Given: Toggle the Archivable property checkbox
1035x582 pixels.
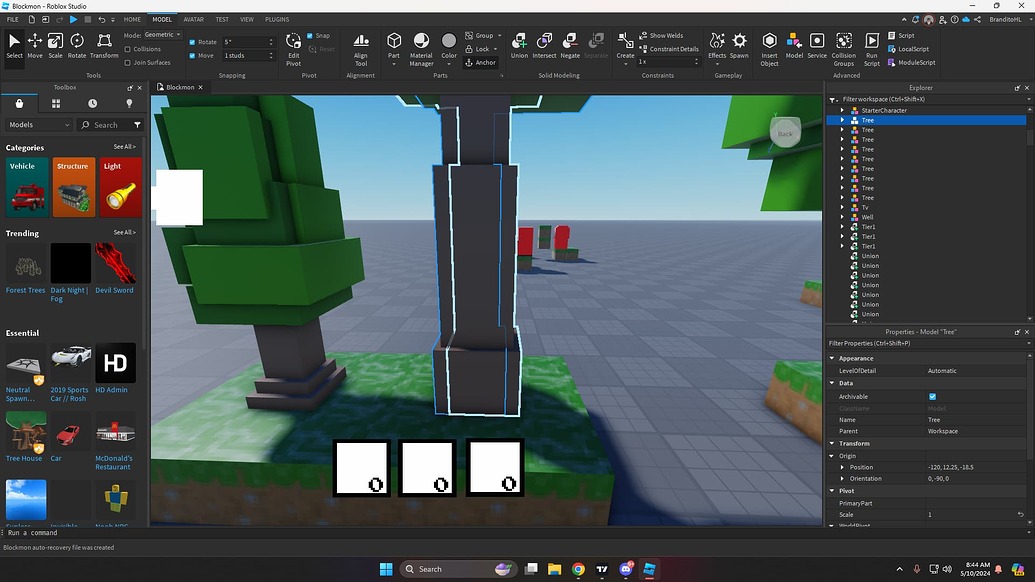Looking at the screenshot, I should coord(932,397).
